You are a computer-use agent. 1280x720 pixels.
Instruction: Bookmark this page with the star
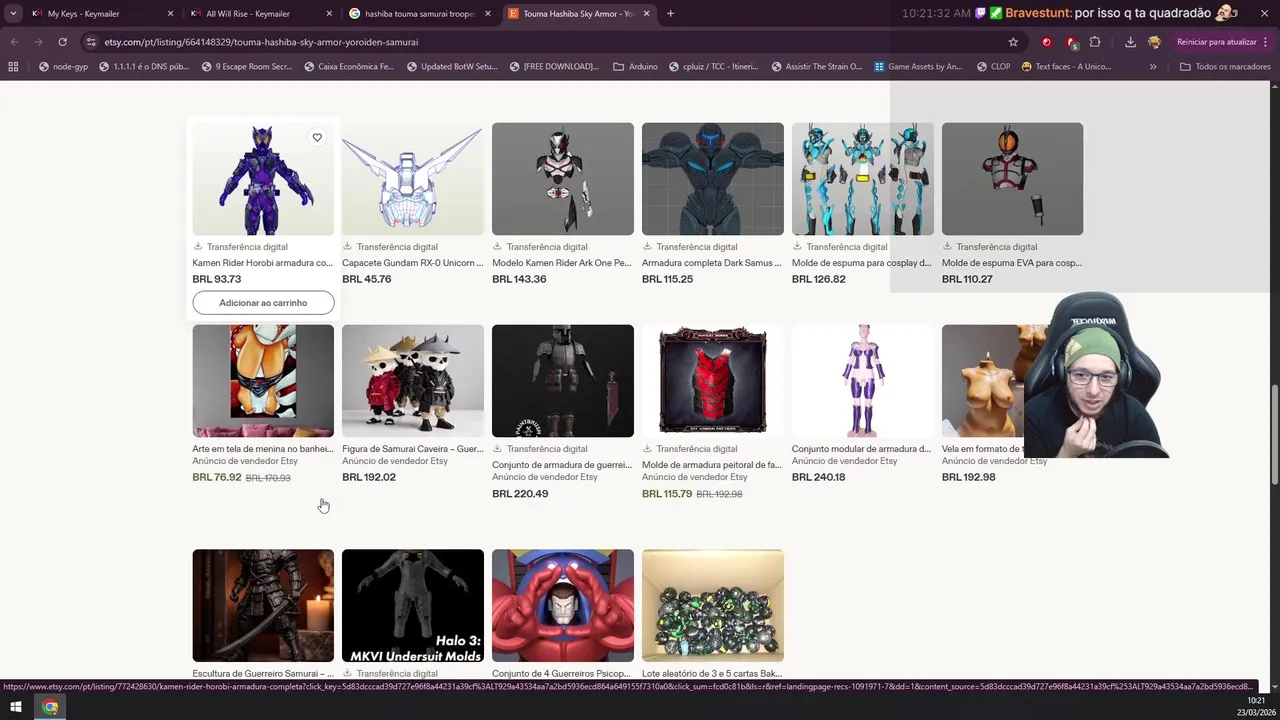click(x=1013, y=42)
